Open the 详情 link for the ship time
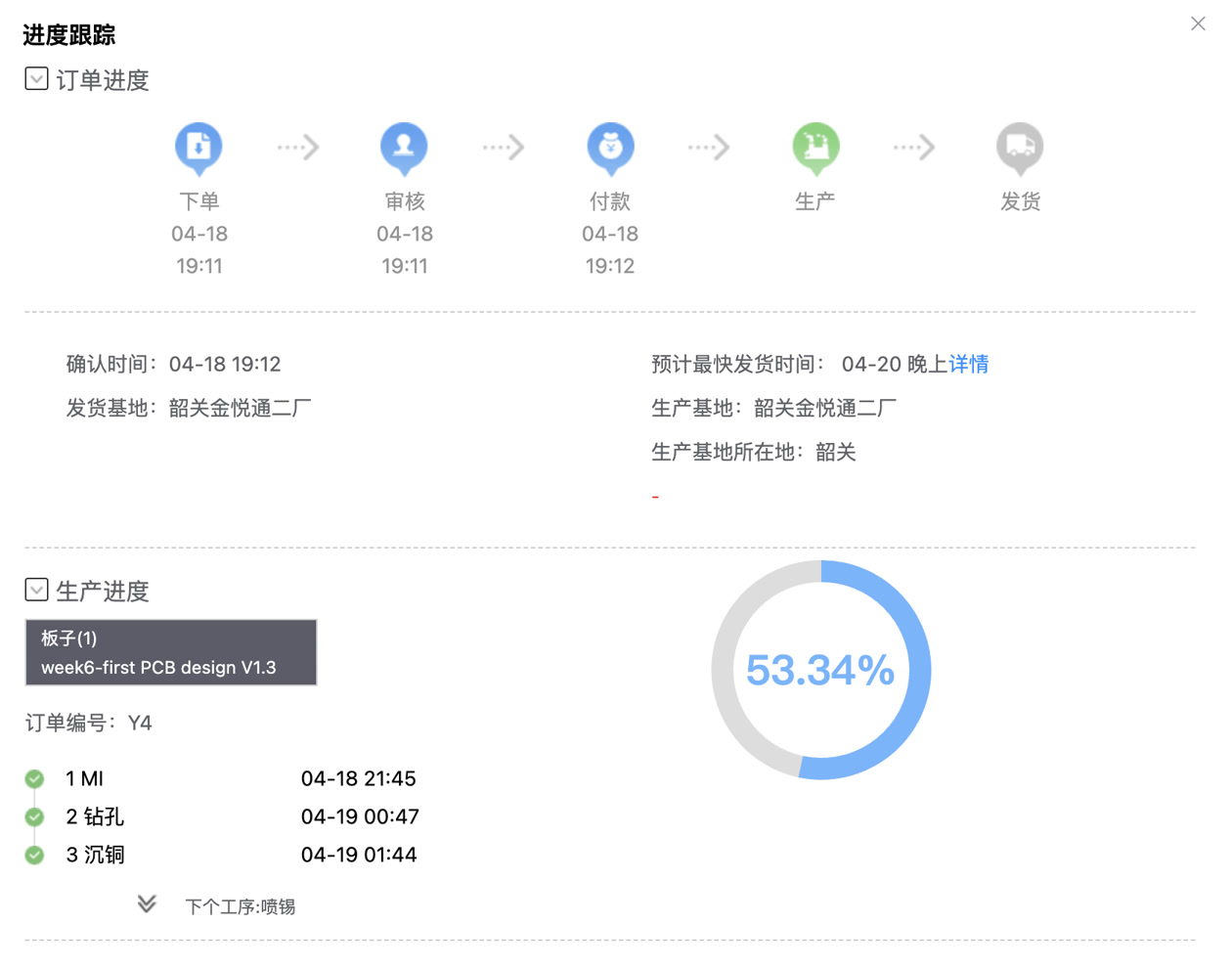Screen dimensions: 1232x968 (969, 365)
